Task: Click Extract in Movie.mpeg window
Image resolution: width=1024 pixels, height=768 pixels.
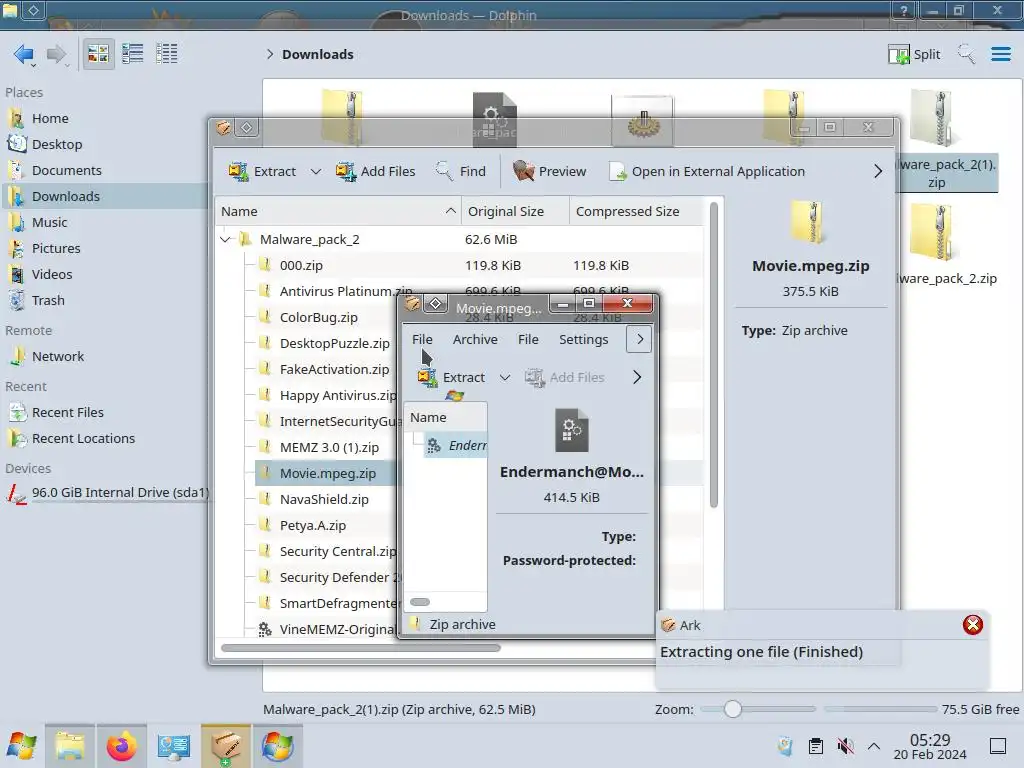Action: 452,377
